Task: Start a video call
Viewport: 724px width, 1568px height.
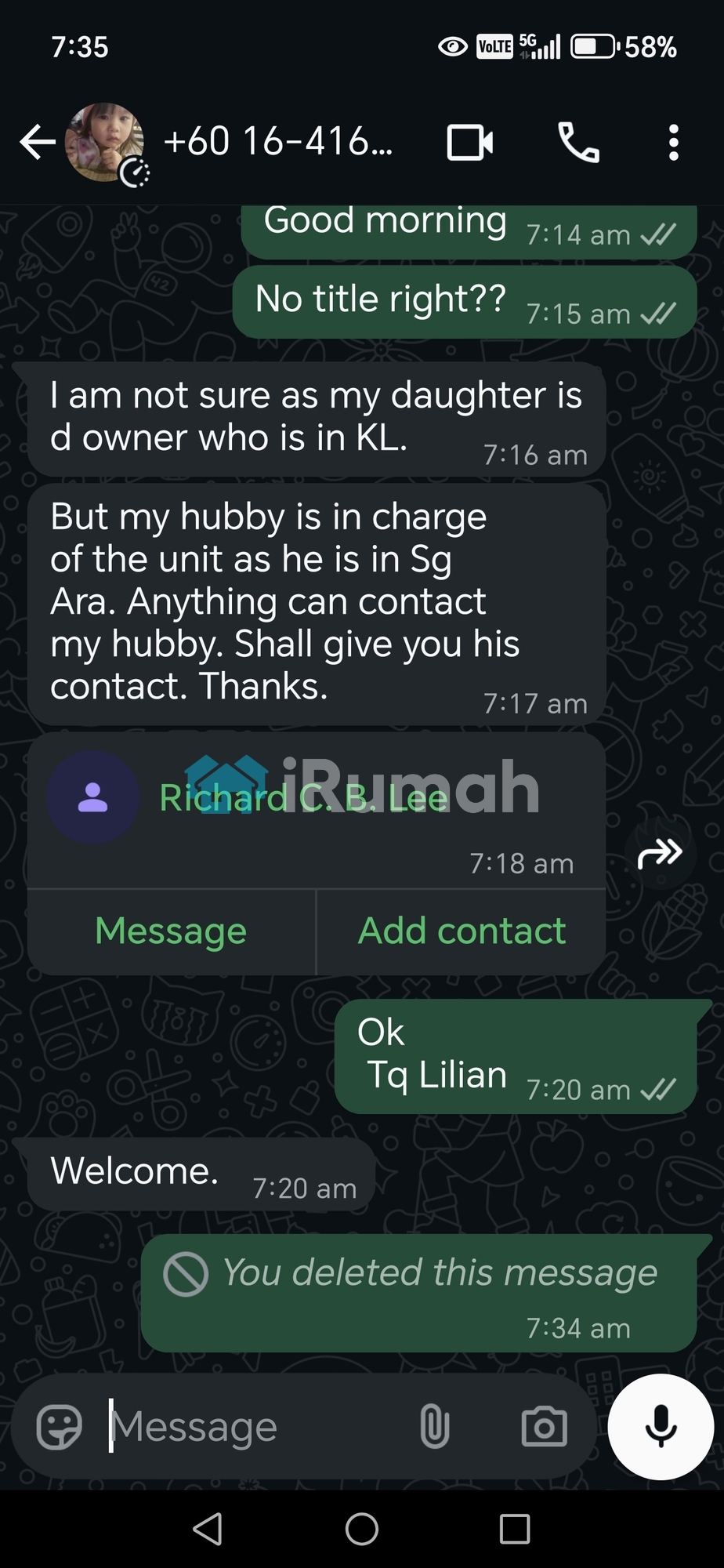Action: [x=470, y=143]
